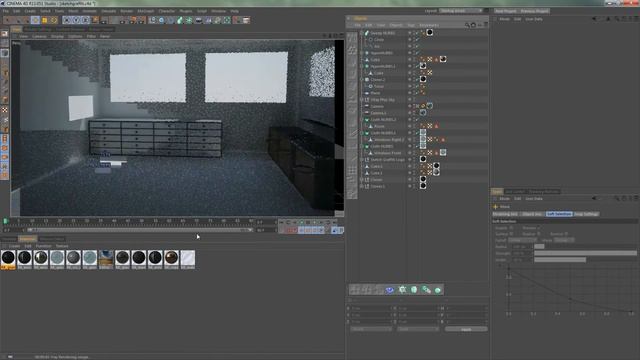Click the green sphere icon below object list
640x360 pixels.
pos(438,290)
